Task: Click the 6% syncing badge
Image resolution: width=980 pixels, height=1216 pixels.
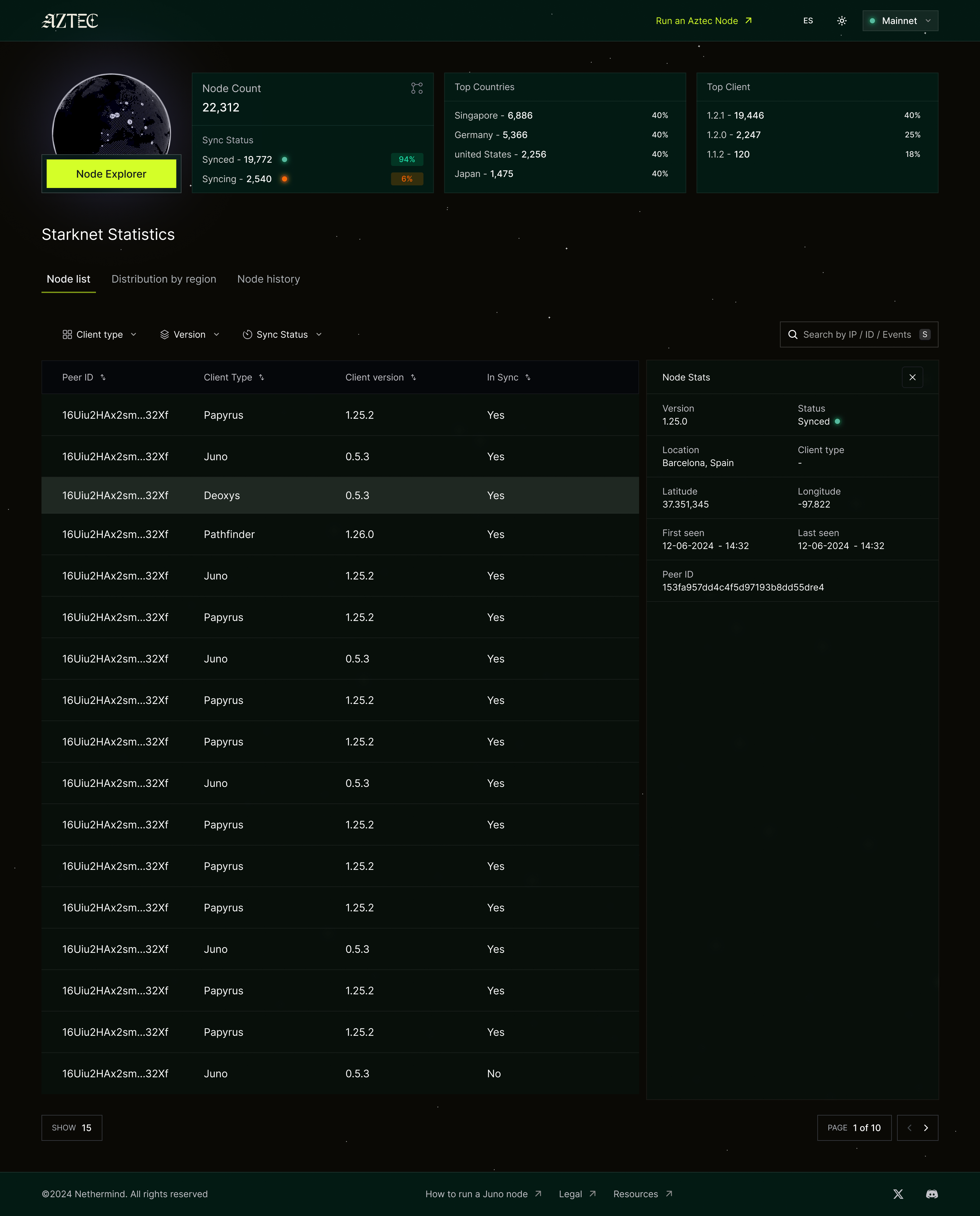Action: (407, 179)
